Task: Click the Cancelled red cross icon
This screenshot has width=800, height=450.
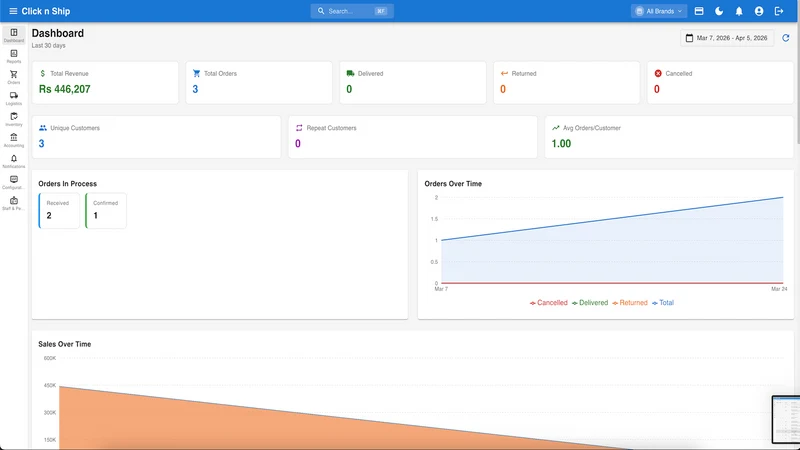Action: (658, 73)
